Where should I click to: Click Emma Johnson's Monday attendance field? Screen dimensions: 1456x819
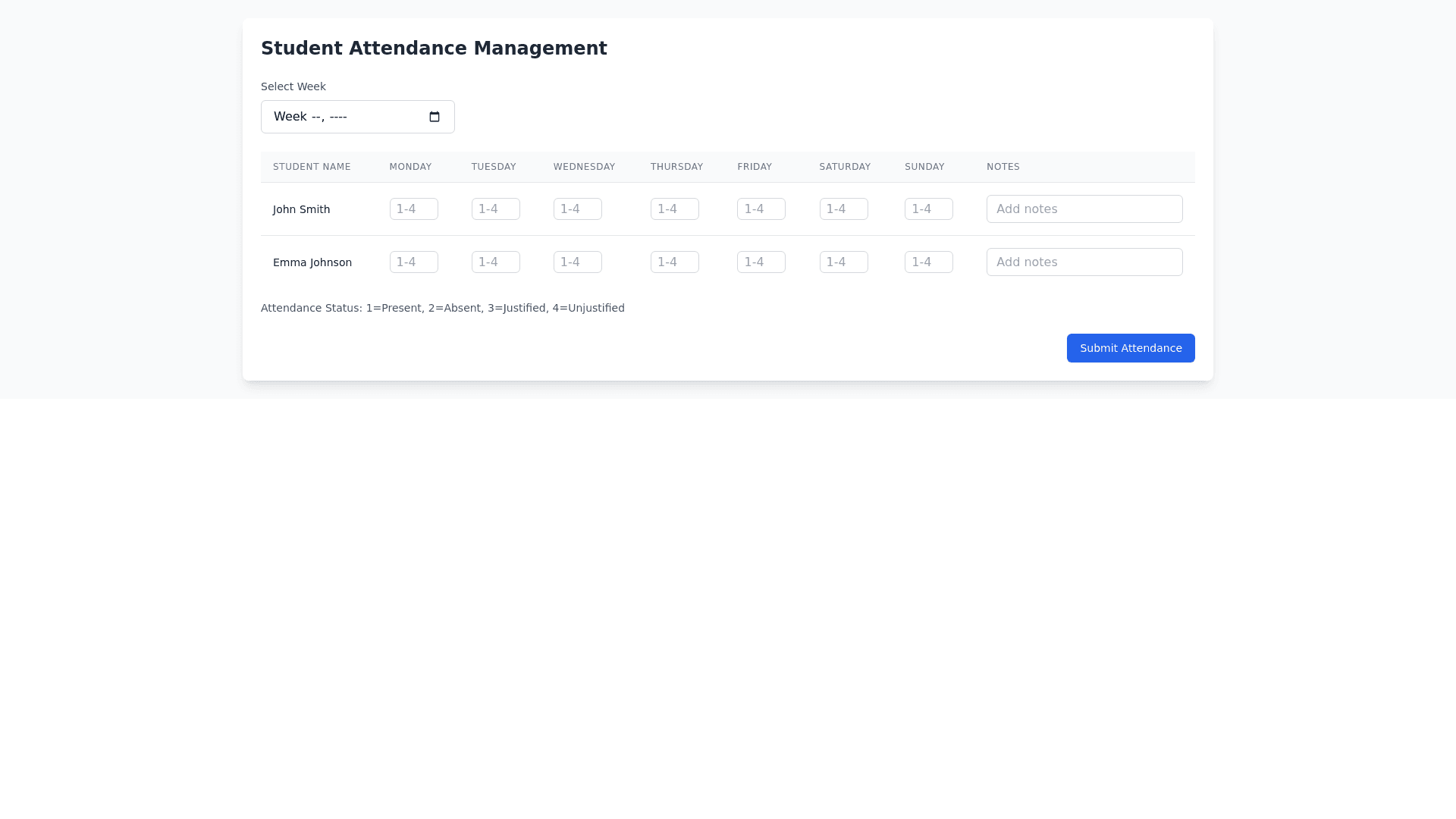coord(413,262)
